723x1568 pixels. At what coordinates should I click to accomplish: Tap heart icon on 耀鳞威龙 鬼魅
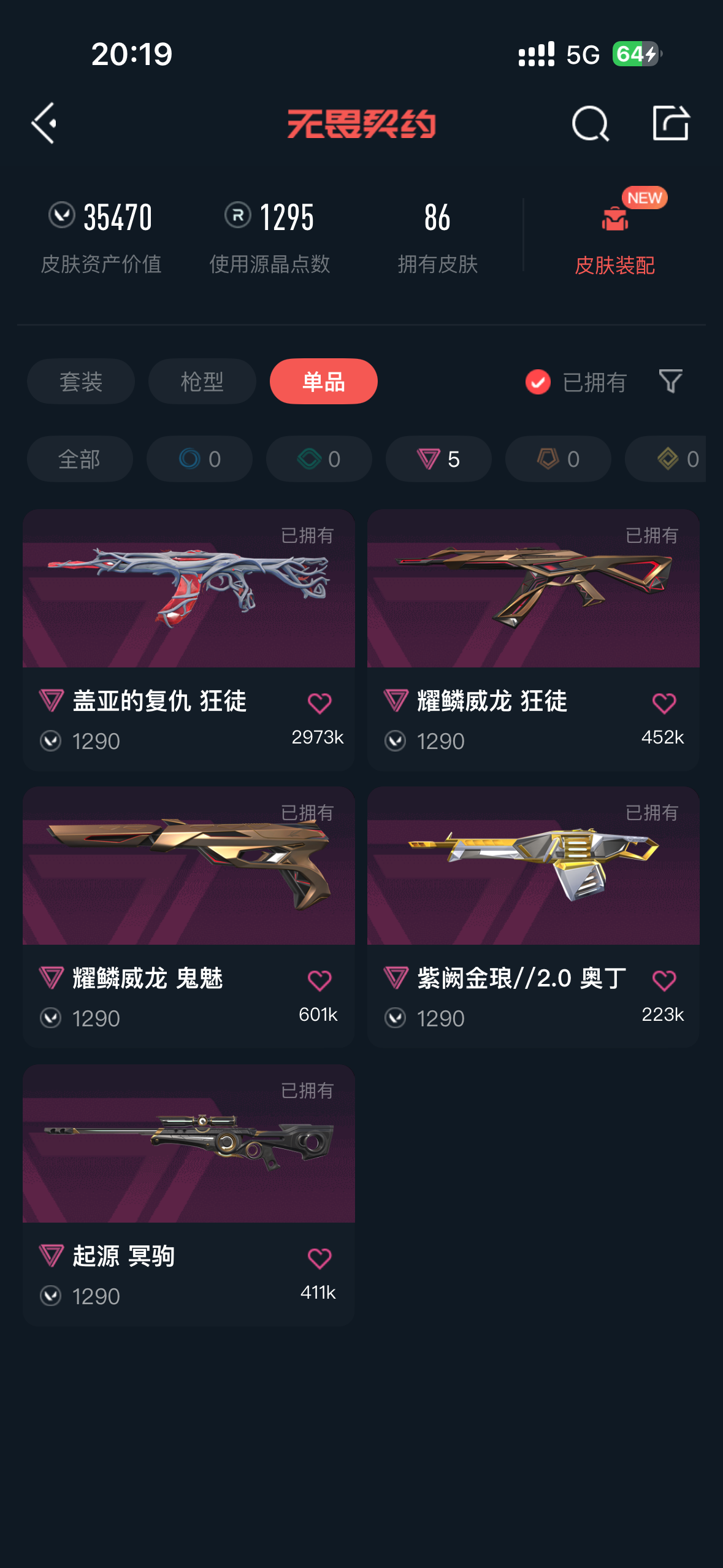click(x=319, y=980)
